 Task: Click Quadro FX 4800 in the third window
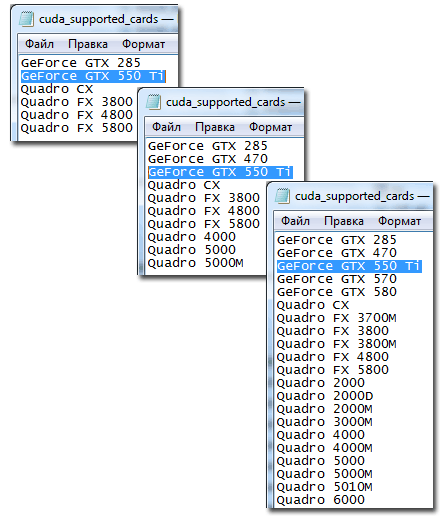coord(333,357)
